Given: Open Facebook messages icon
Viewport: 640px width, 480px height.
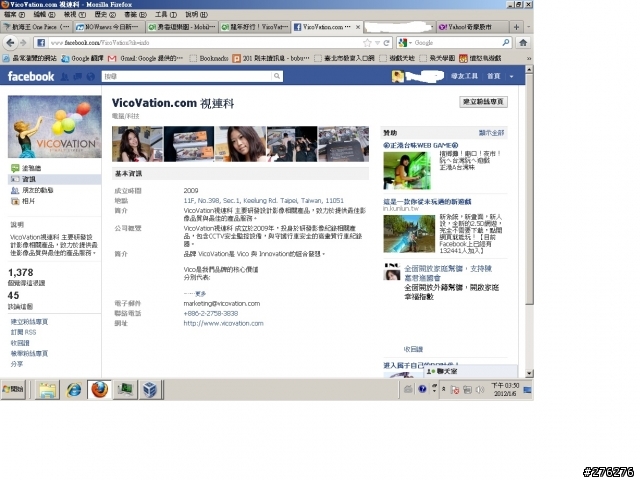Looking at the screenshot, I should tap(78, 76).
